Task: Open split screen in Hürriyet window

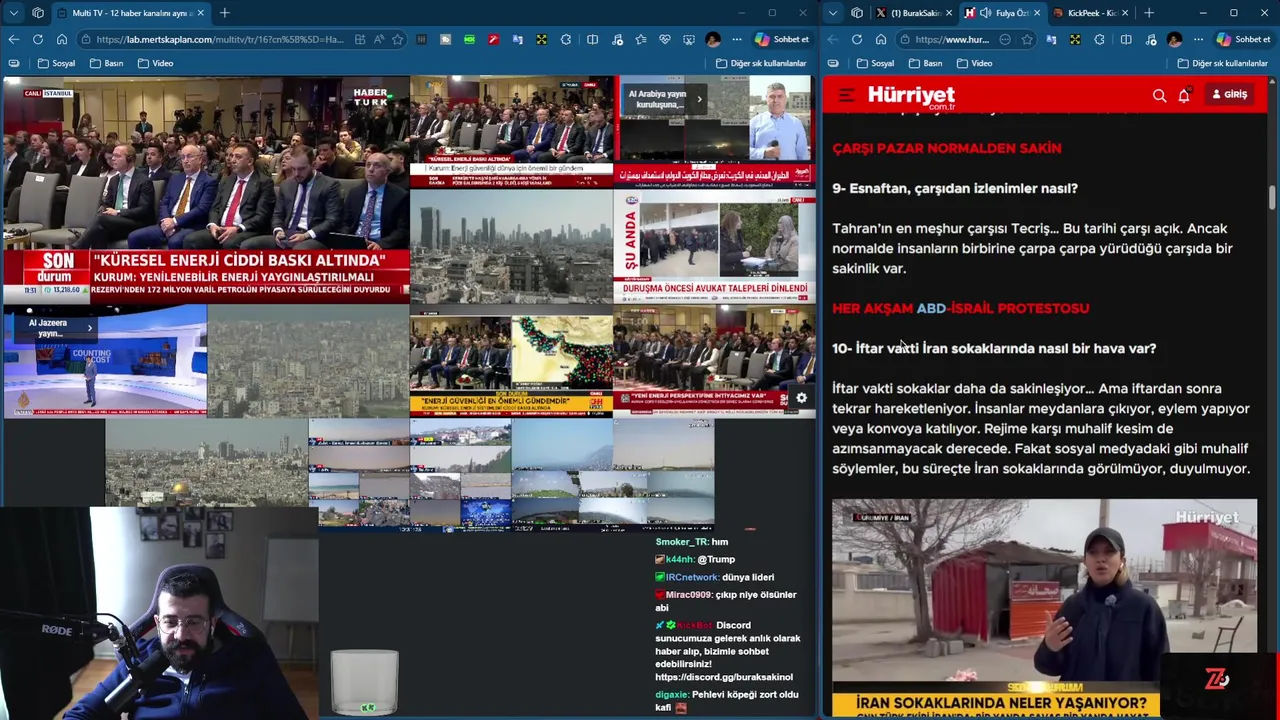Action: pyautogui.click(x=1126, y=39)
